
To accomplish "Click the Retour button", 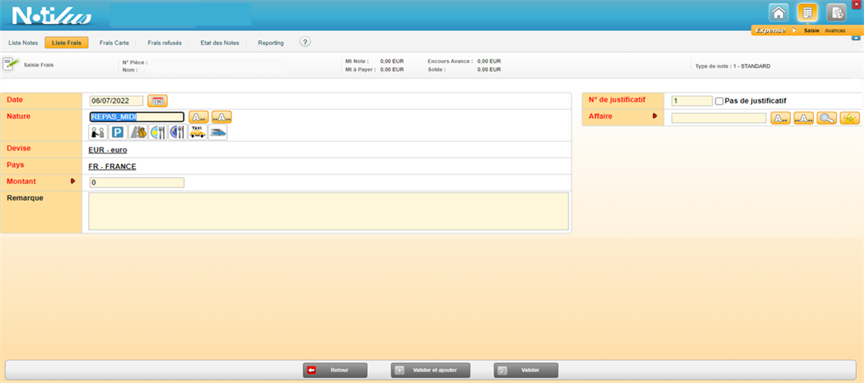I will pyautogui.click(x=335, y=370).
